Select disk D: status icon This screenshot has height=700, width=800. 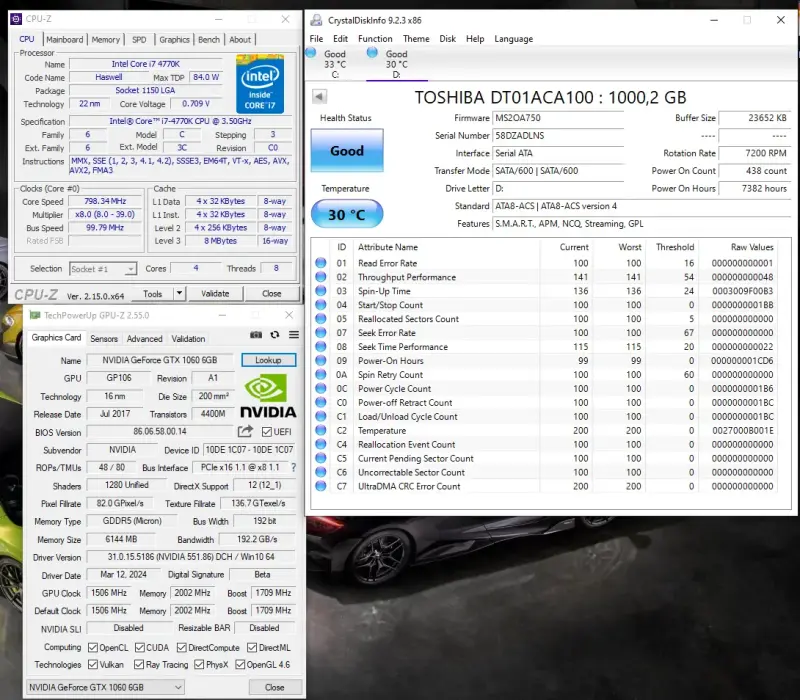click(x=372, y=52)
